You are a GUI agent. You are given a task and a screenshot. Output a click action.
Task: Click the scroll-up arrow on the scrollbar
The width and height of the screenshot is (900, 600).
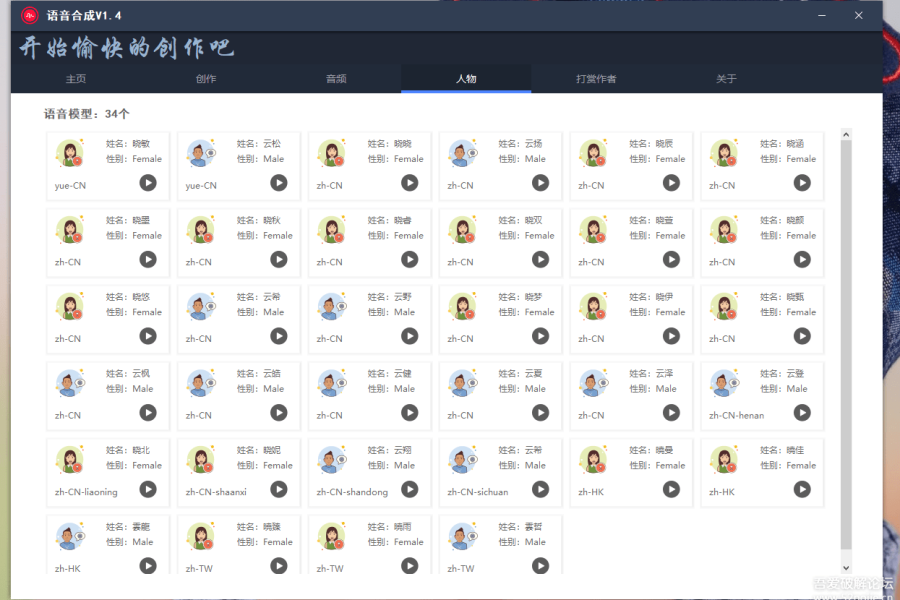[846, 133]
